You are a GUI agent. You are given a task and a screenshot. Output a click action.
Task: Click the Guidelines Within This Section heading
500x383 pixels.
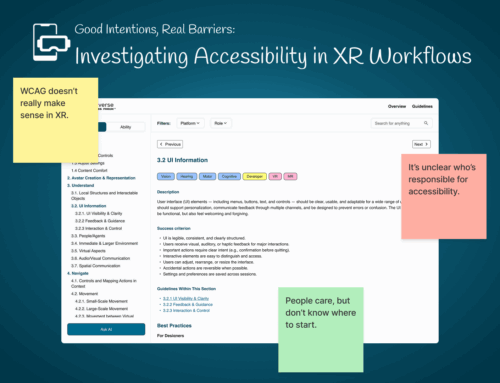(186, 289)
